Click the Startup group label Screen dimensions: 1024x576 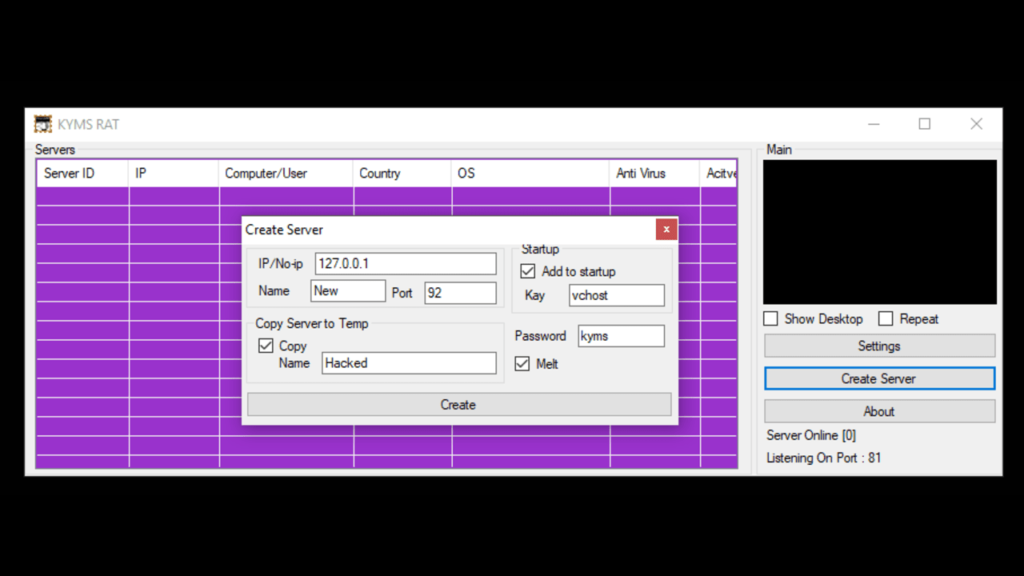tap(540, 249)
